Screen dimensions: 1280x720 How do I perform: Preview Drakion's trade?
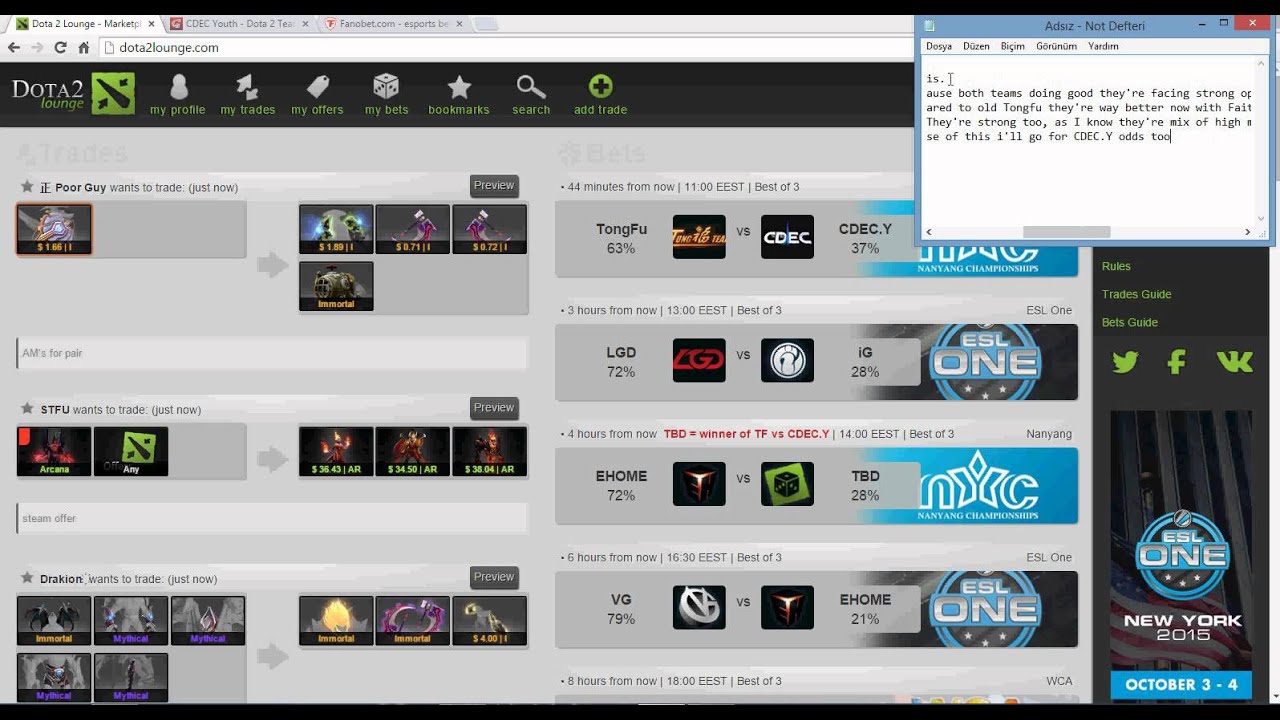click(494, 576)
